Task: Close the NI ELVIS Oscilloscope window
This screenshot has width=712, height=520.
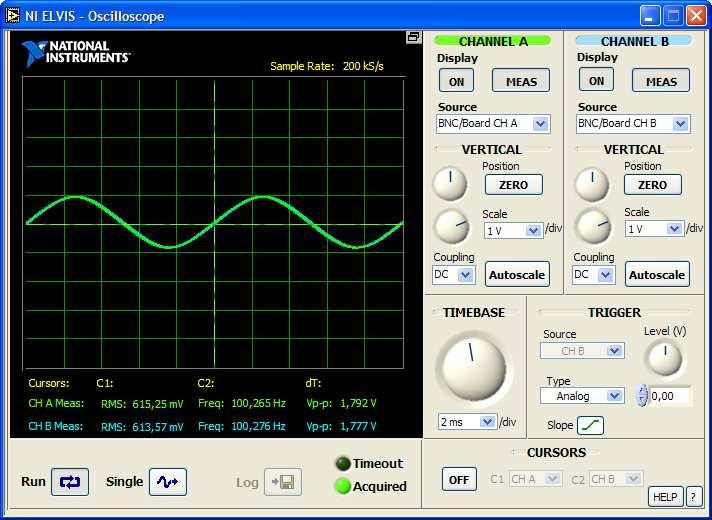Action: 696,16
